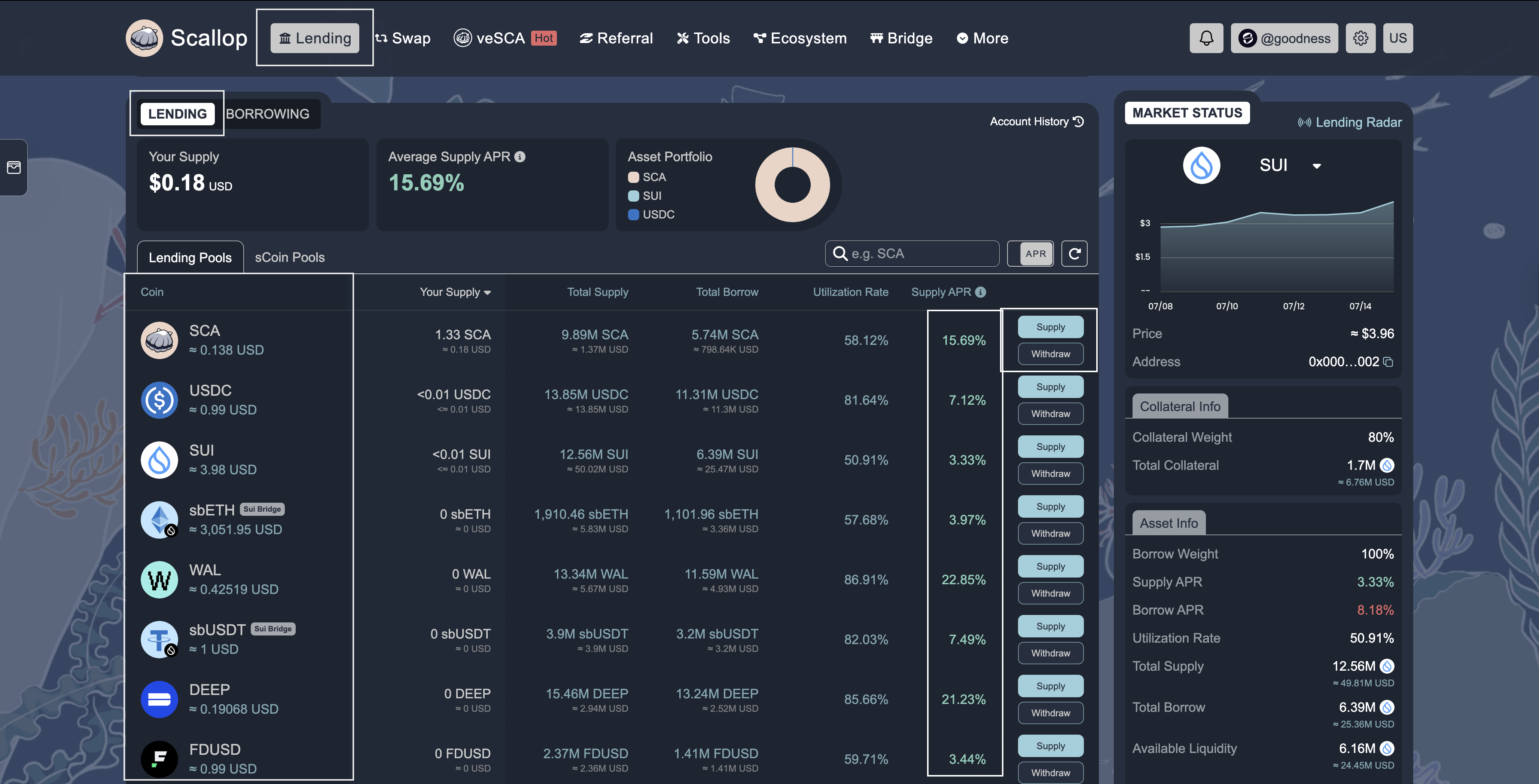Sort by the Your Supply column arrow
1539x784 pixels.
[488, 293]
